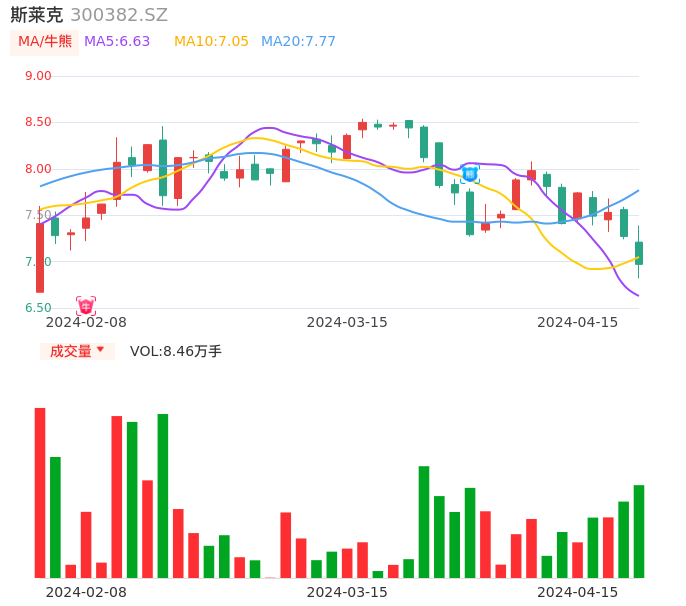
Task: Click the 2024-04-15 date label under the volume chart
Action: click(577, 592)
